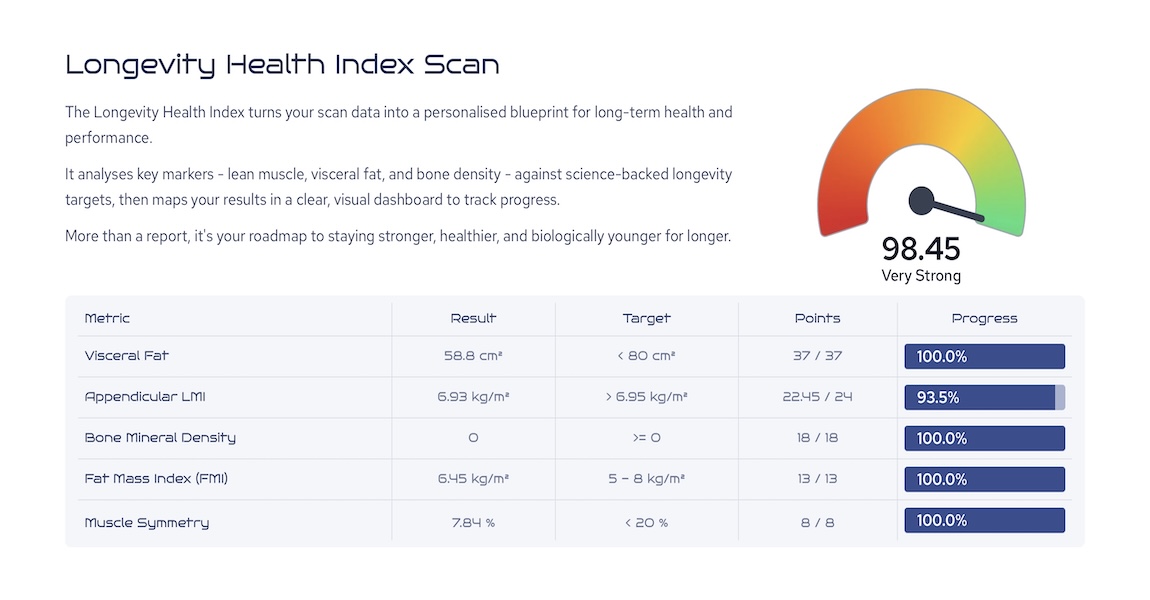Select the Metric column header
This screenshot has width=1150, height=600.
click(x=107, y=318)
